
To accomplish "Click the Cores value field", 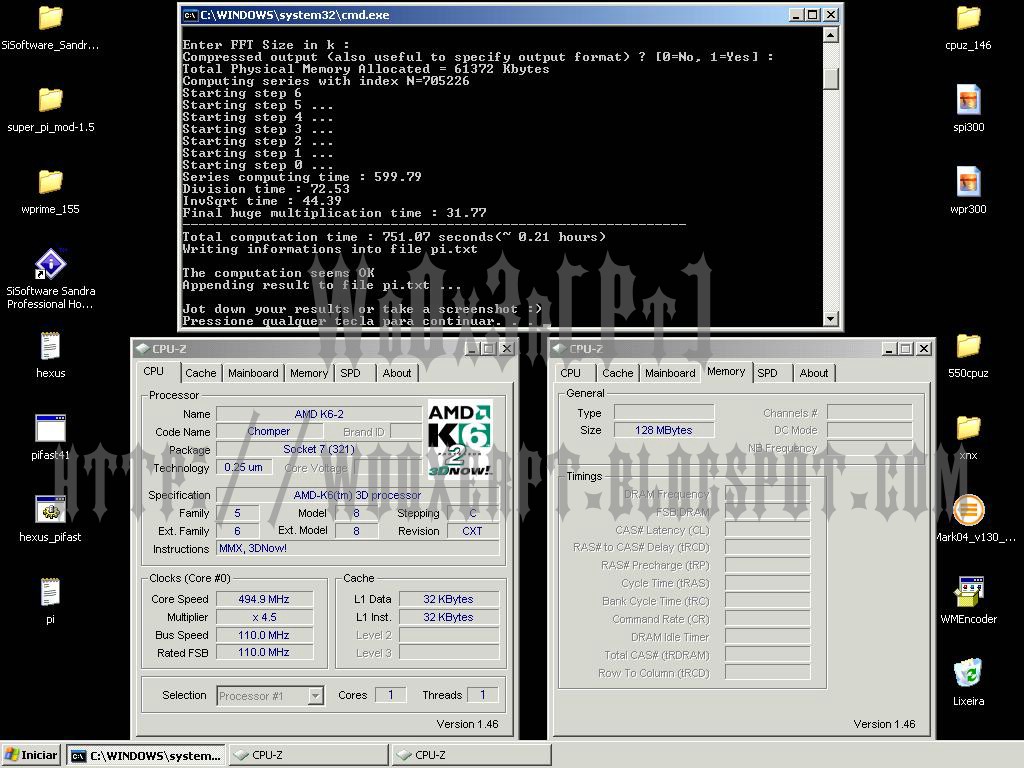I will click(x=391, y=695).
